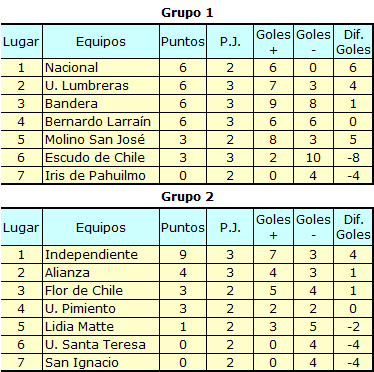
Task: Click the U. Pimiento team cell
Action: click(x=101, y=309)
